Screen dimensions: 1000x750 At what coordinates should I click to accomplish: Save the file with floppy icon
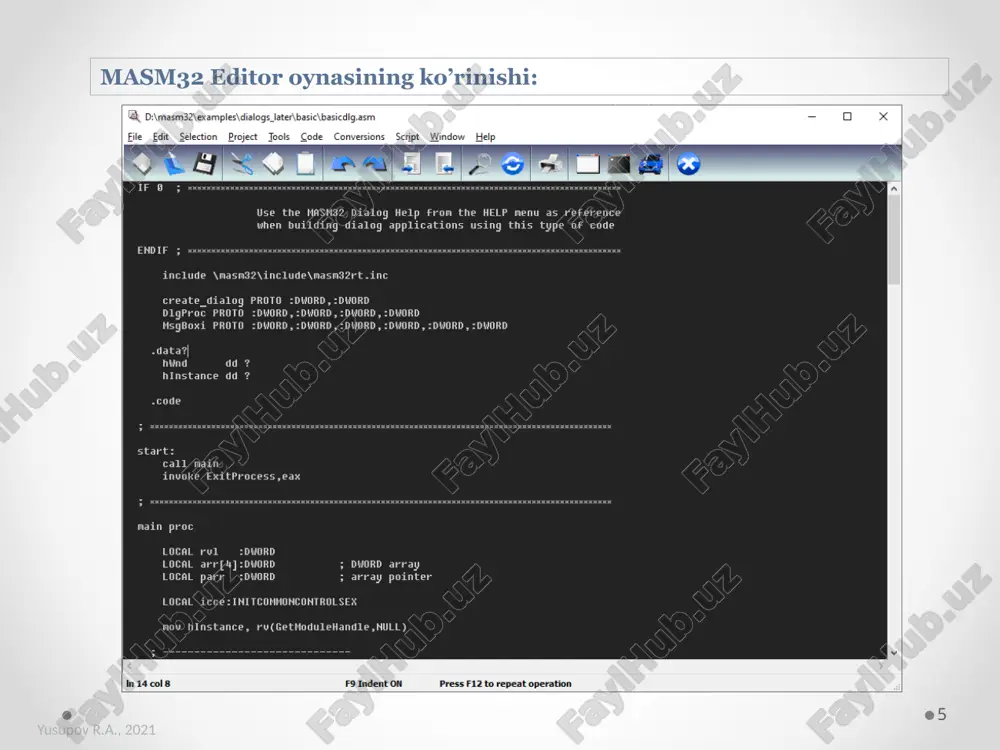[x=205, y=164]
